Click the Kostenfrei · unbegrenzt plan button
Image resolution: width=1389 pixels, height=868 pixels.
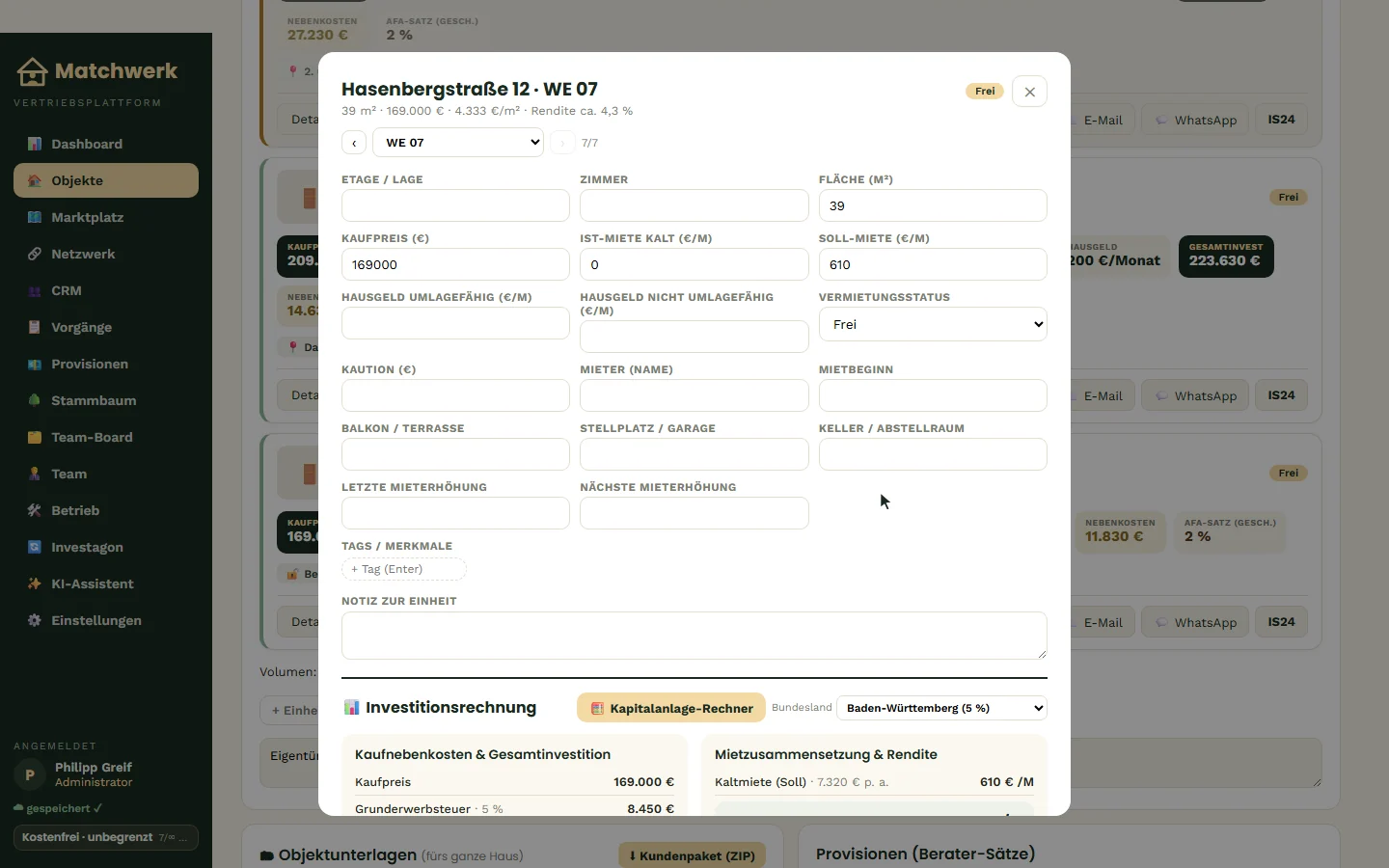coord(106,837)
